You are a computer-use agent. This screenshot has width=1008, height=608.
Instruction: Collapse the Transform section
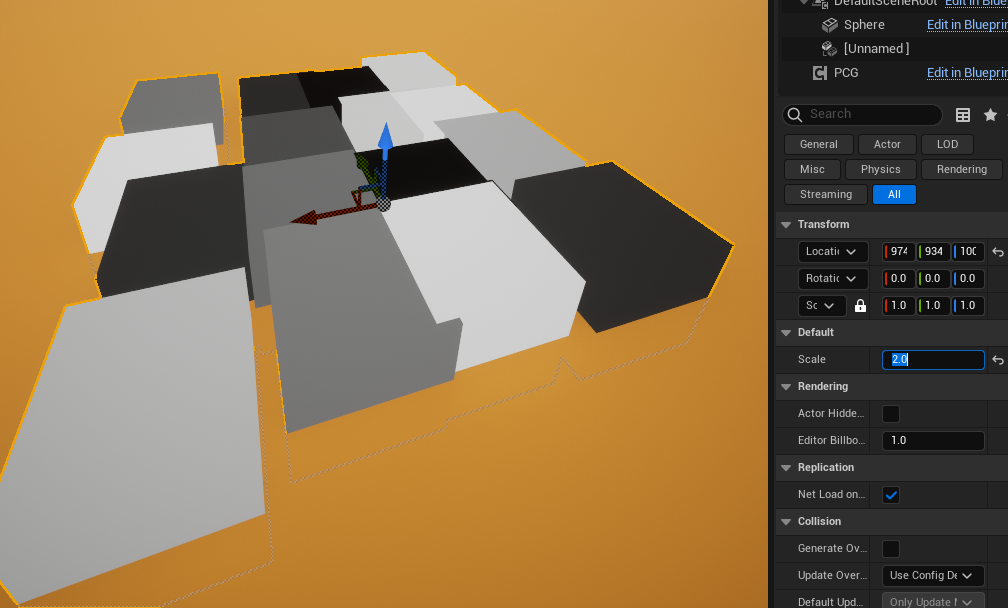tap(786, 225)
